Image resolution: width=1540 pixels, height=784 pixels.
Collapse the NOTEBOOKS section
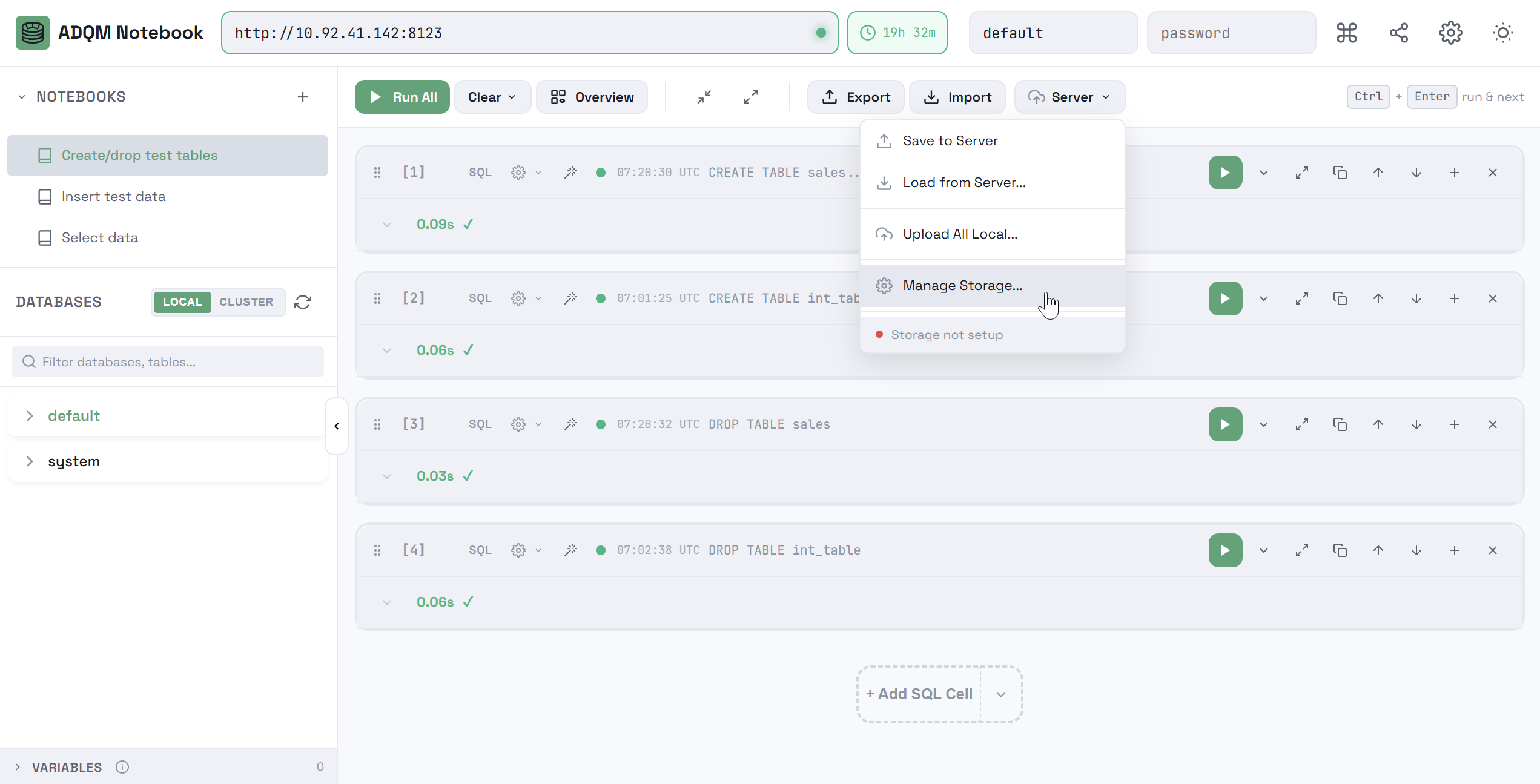coord(22,97)
